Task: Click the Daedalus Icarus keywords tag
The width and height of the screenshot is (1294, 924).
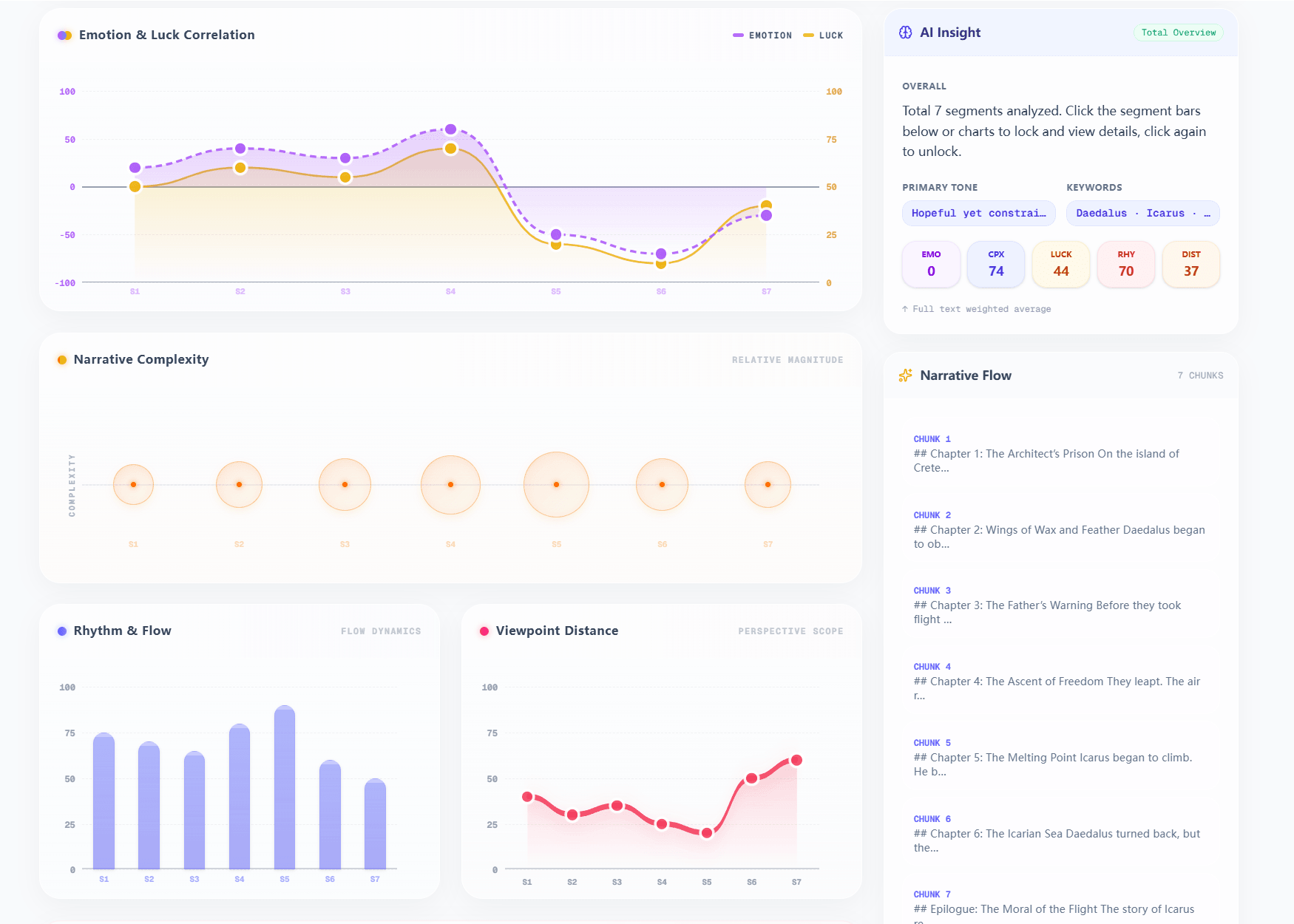Action: (1142, 214)
